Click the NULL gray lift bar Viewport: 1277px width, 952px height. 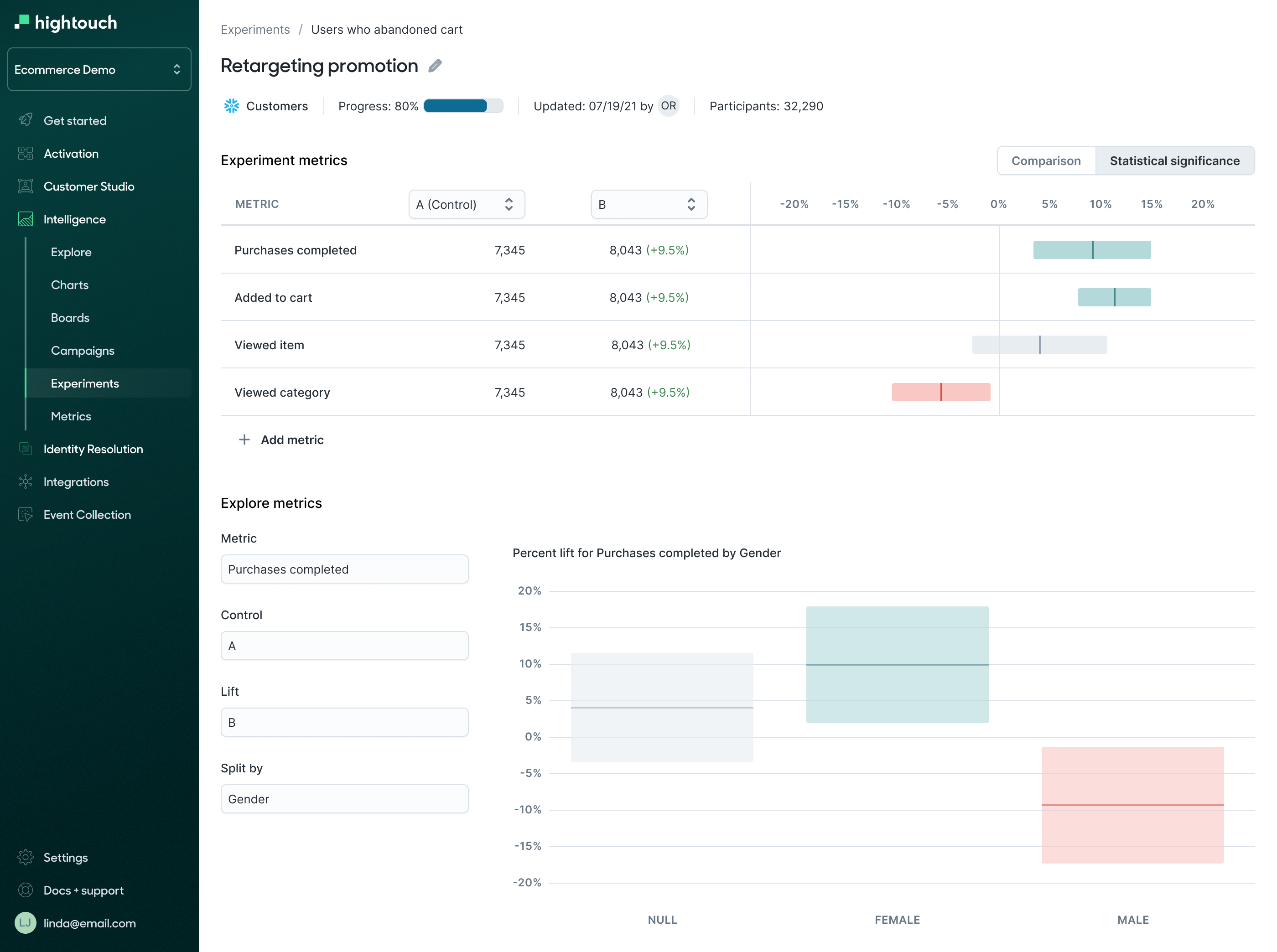662,707
